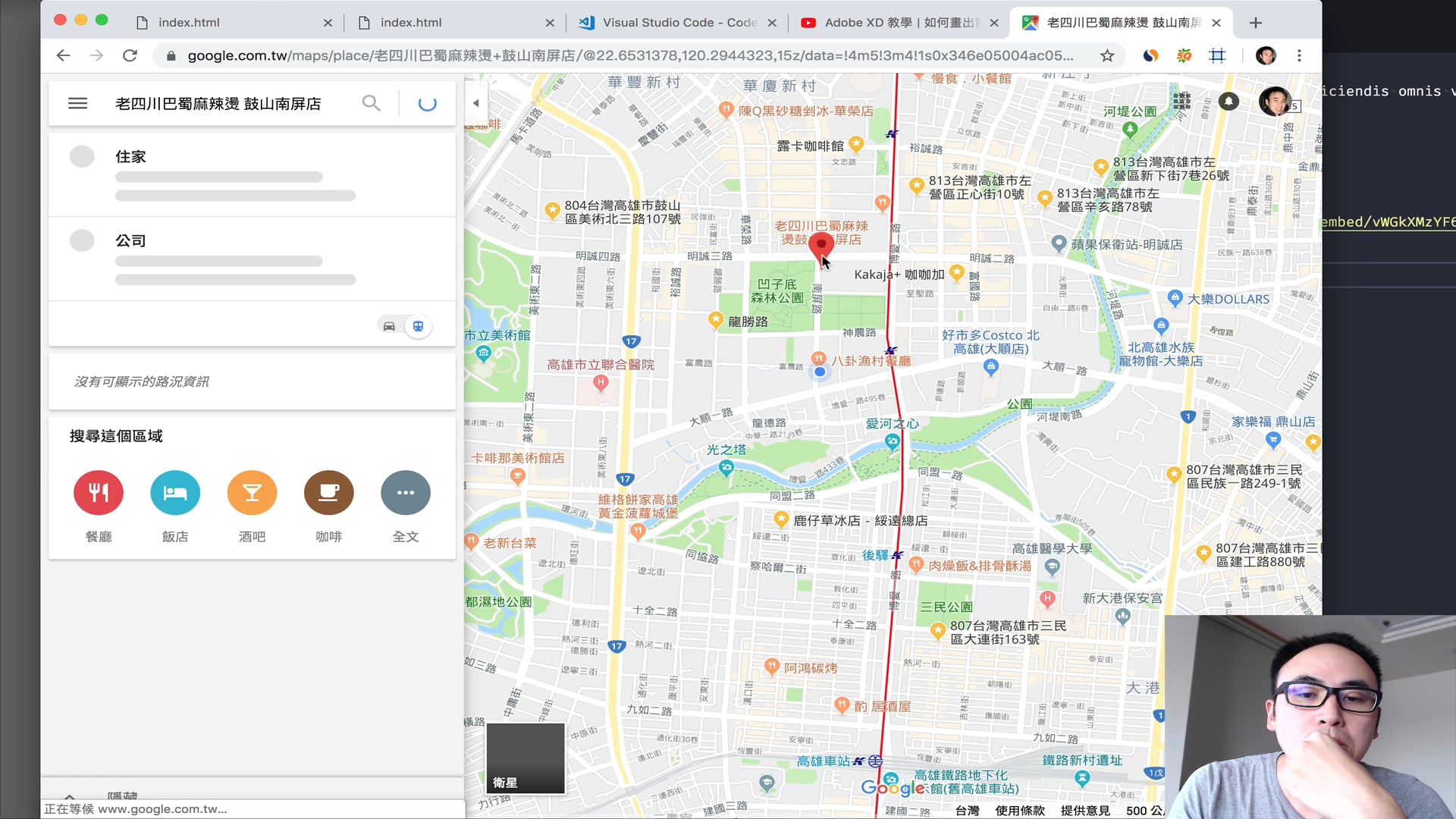Open Chrome three-dot menu

coord(1299,55)
